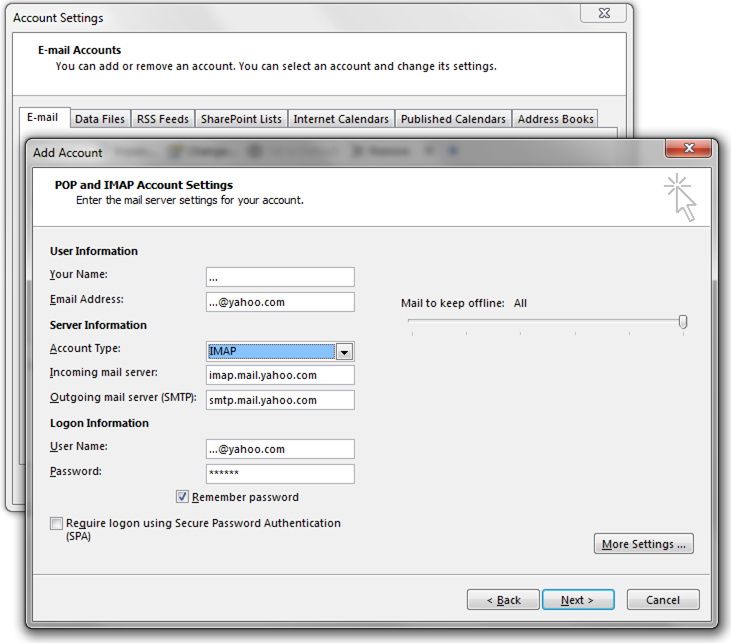
Task: Enable Require logon using Secure Password Authentication
Action: pyautogui.click(x=57, y=523)
